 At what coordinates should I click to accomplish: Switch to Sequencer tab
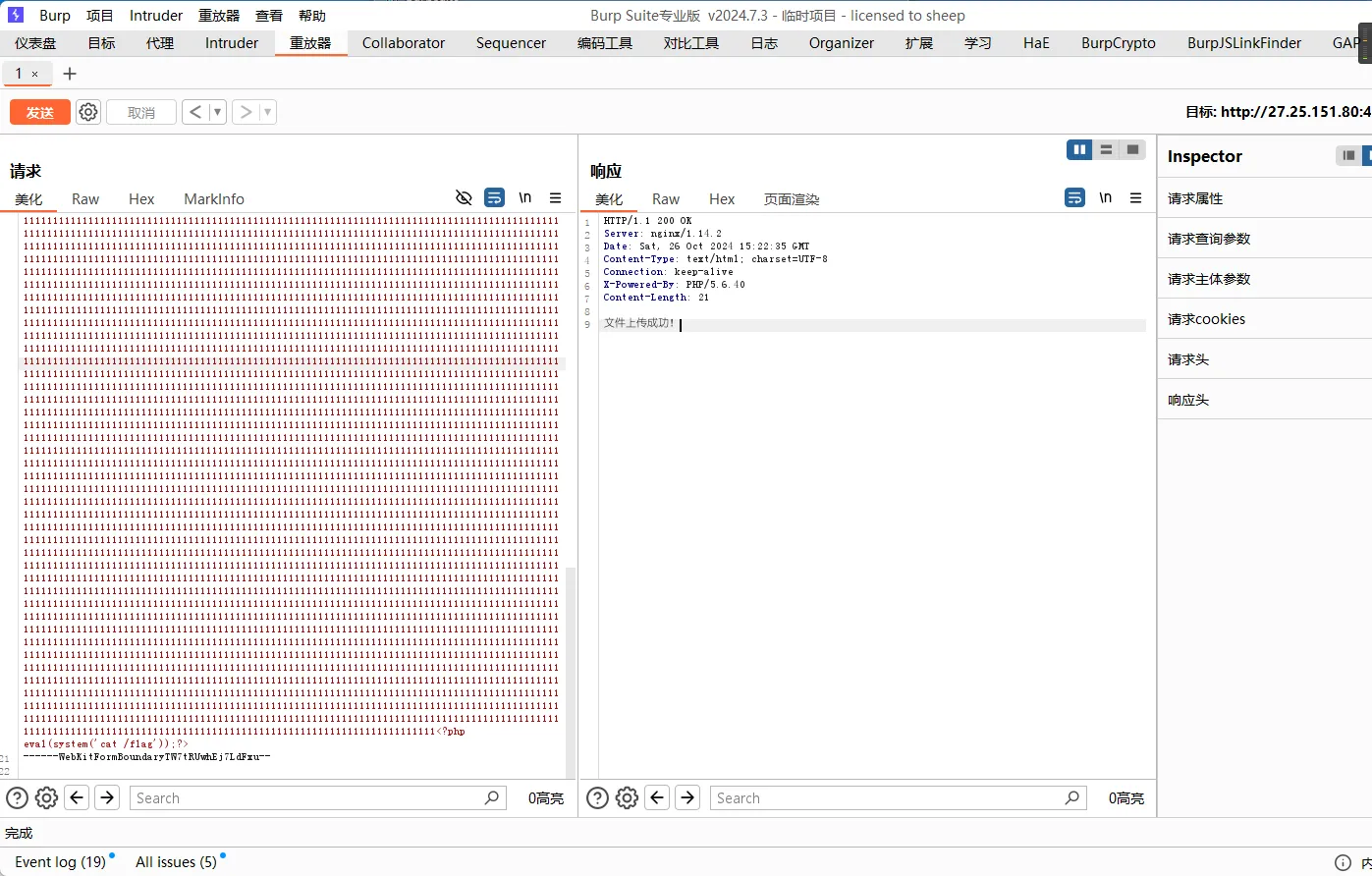[512, 43]
